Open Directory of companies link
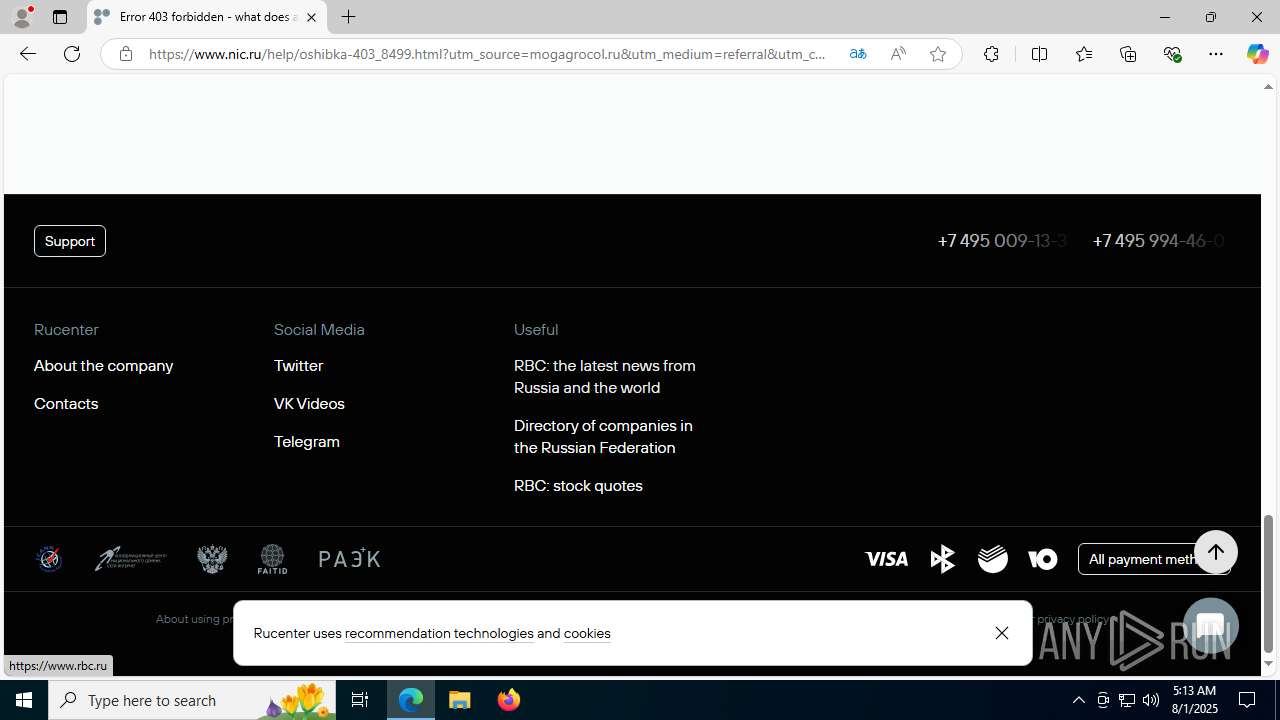 point(603,437)
